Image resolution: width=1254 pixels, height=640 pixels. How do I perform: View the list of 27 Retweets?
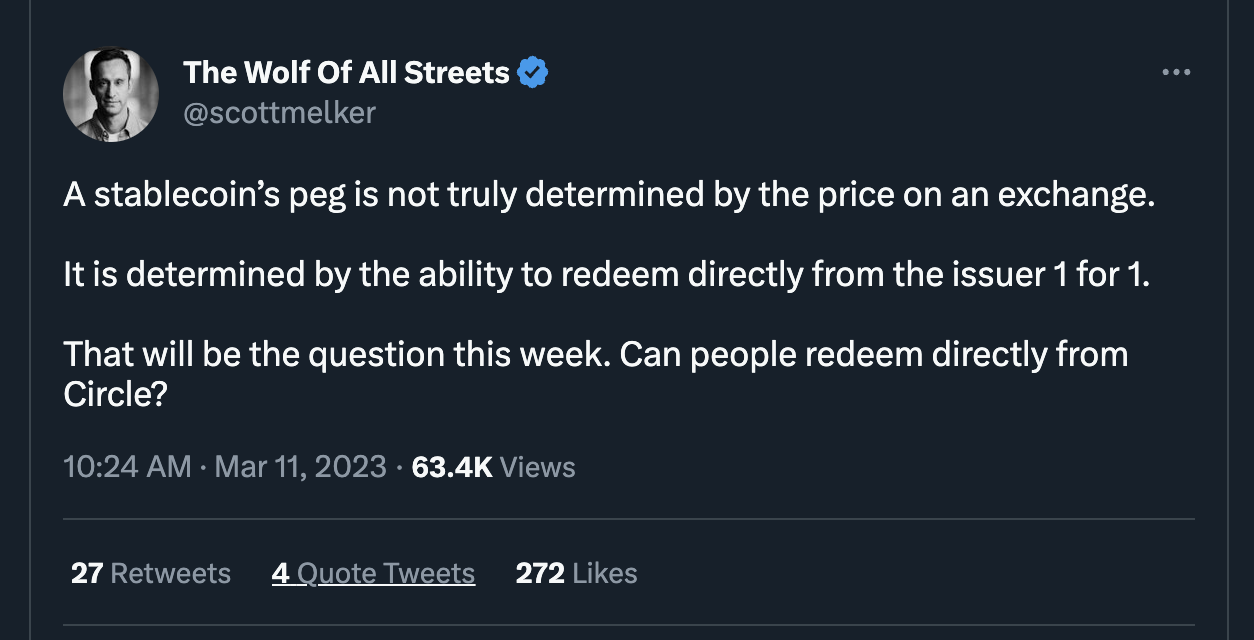(151, 573)
